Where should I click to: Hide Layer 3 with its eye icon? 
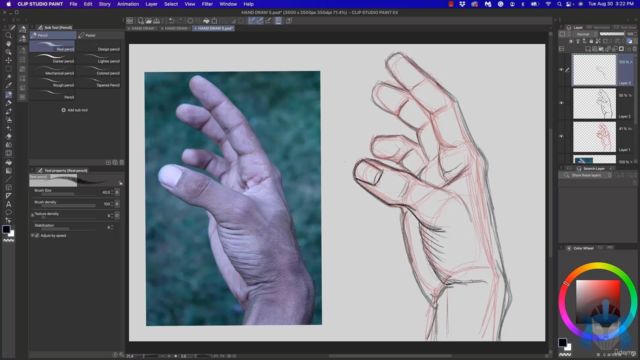click(x=561, y=70)
